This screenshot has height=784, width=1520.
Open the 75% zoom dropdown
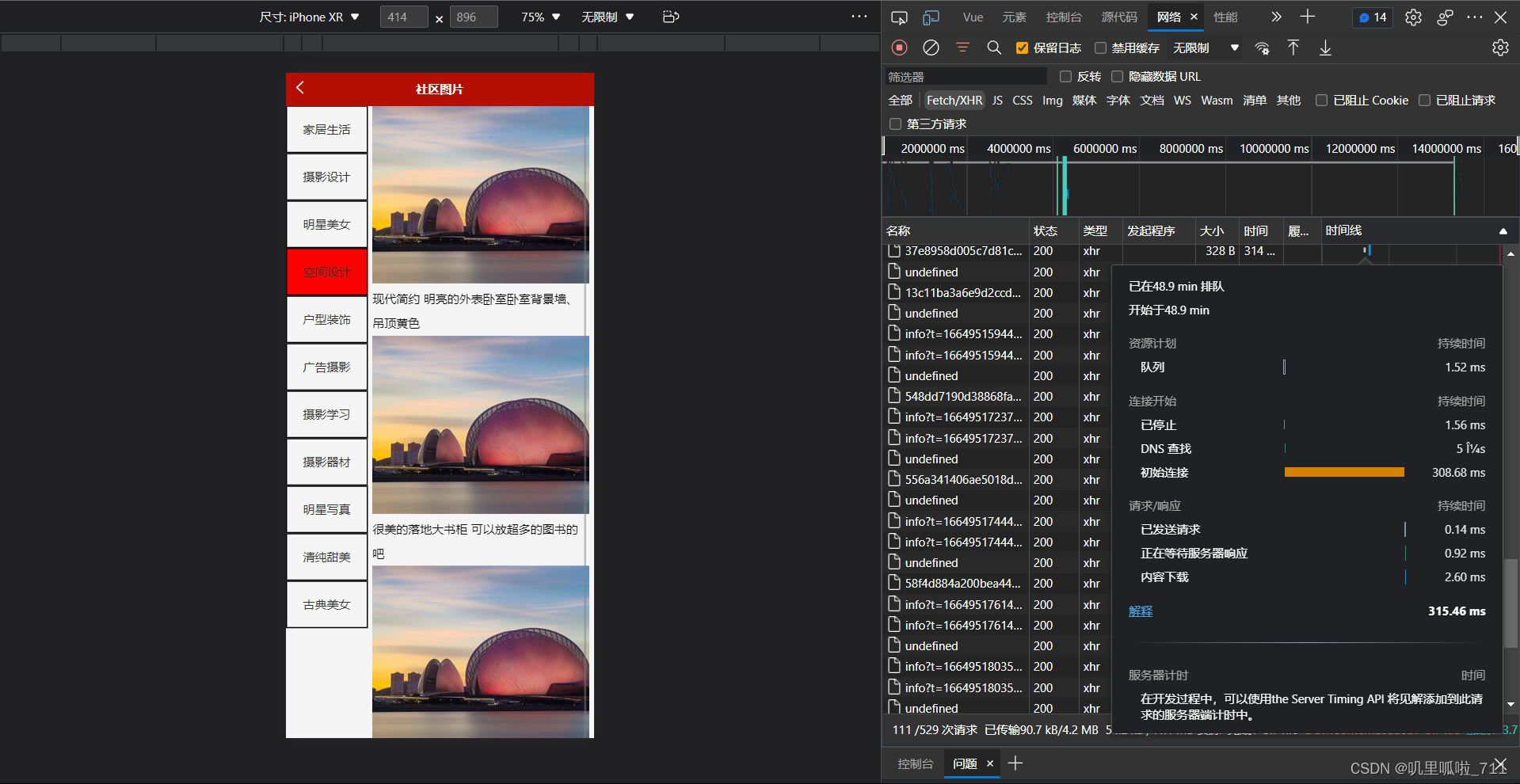(540, 17)
